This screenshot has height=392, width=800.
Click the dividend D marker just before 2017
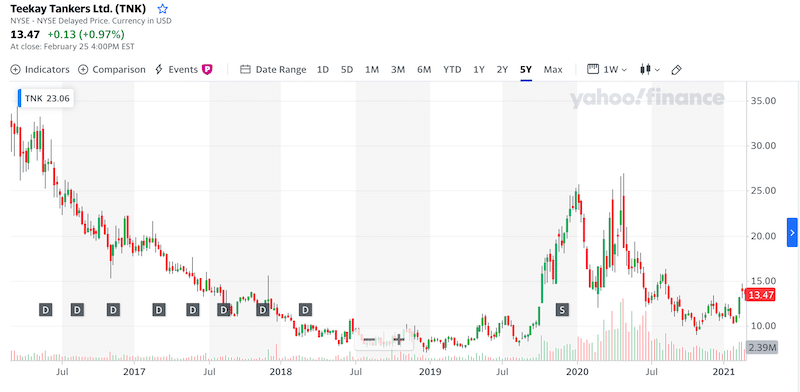click(x=113, y=309)
